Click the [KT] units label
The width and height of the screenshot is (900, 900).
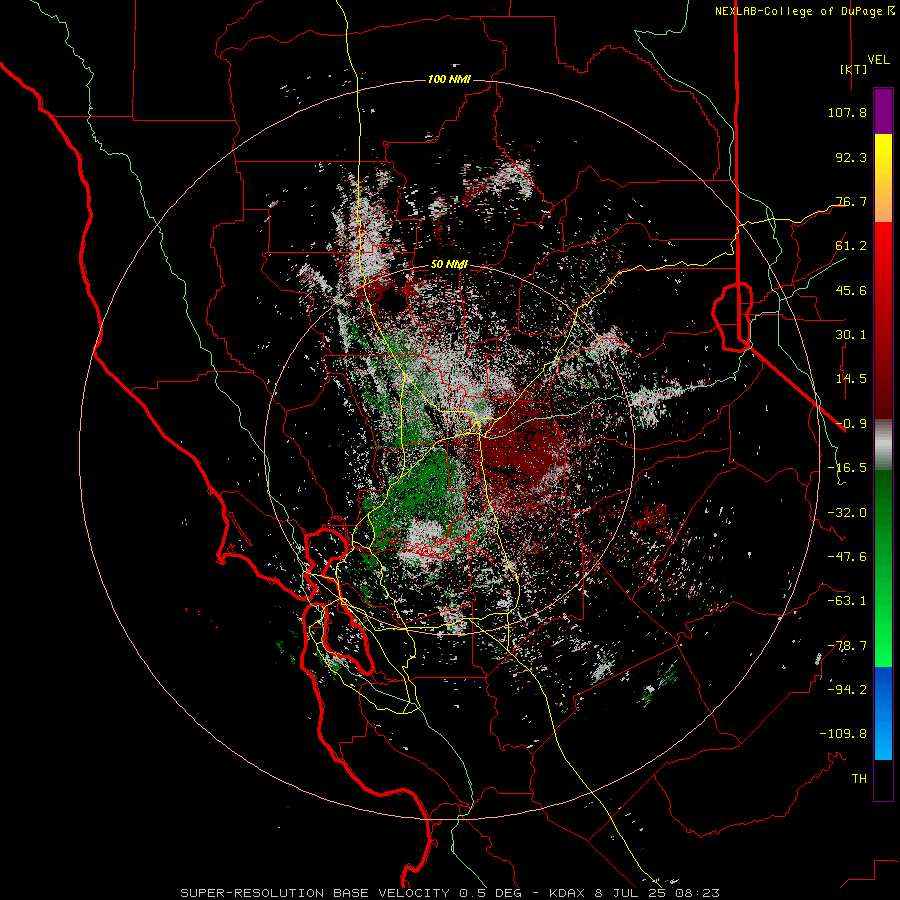click(853, 69)
